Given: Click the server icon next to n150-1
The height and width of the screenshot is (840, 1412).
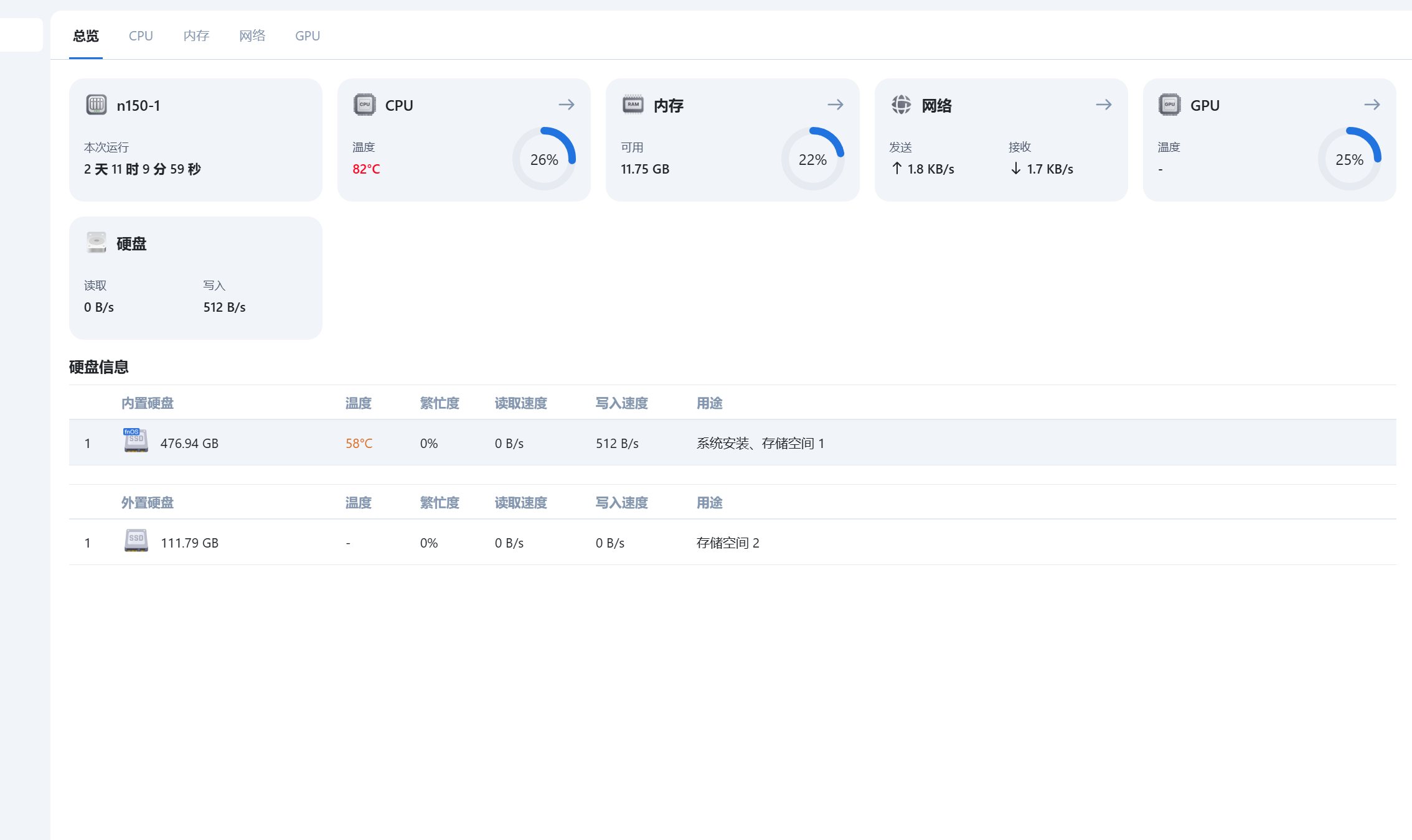Looking at the screenshot, I should click(96, 105).
